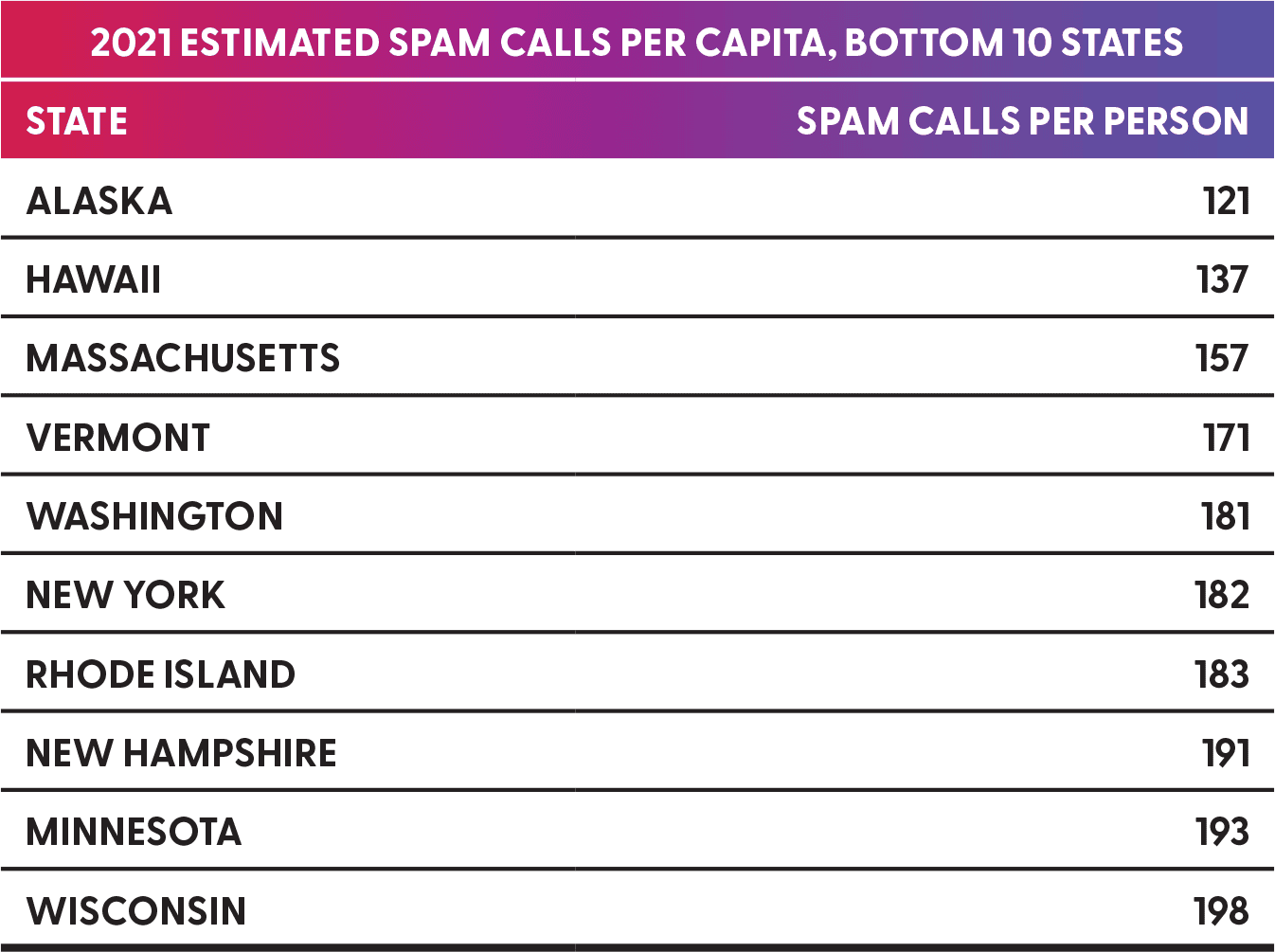Click the NEW HAMPSHIRE row label
The height and width of the screenshot is (952, 1275).
[x=181, y=753]
